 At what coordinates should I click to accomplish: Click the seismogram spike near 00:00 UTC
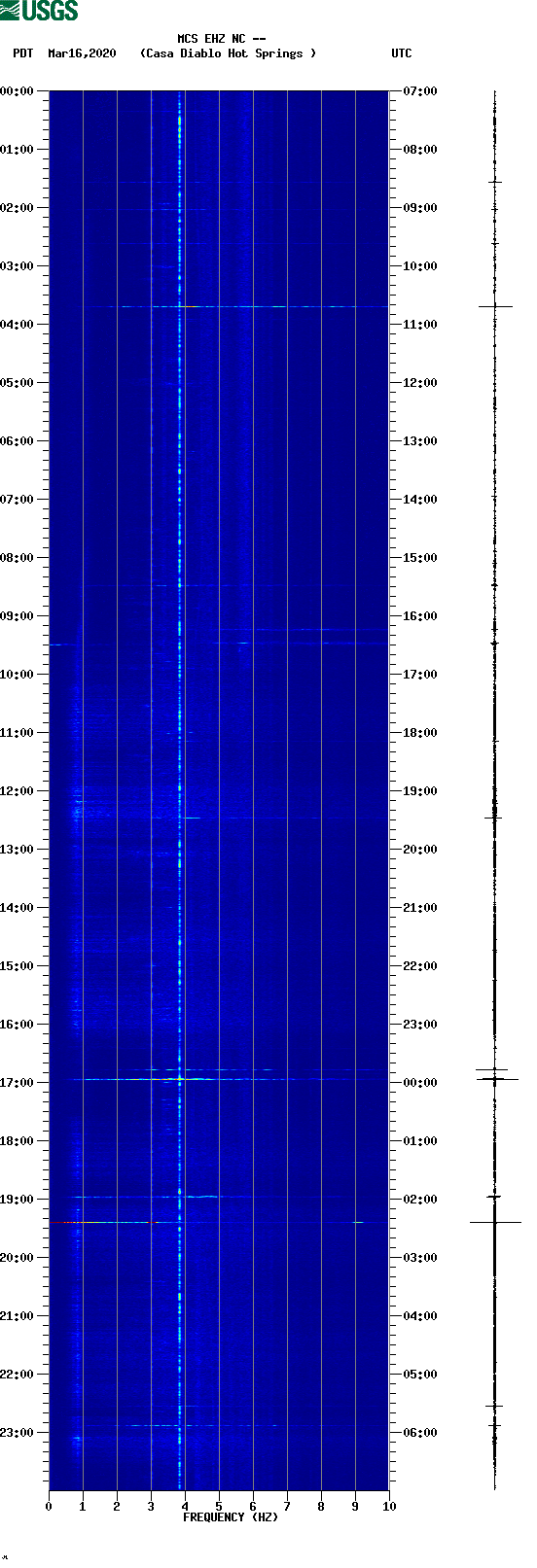click(x=496, y=1079)
